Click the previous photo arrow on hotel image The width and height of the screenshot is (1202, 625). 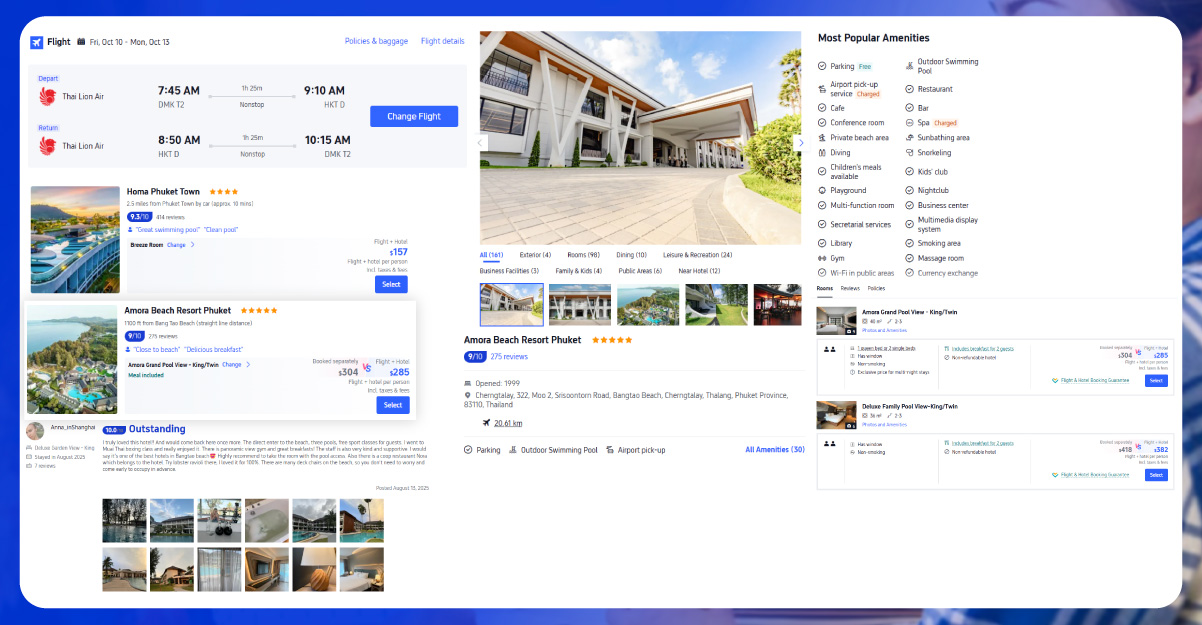point(481,143)
